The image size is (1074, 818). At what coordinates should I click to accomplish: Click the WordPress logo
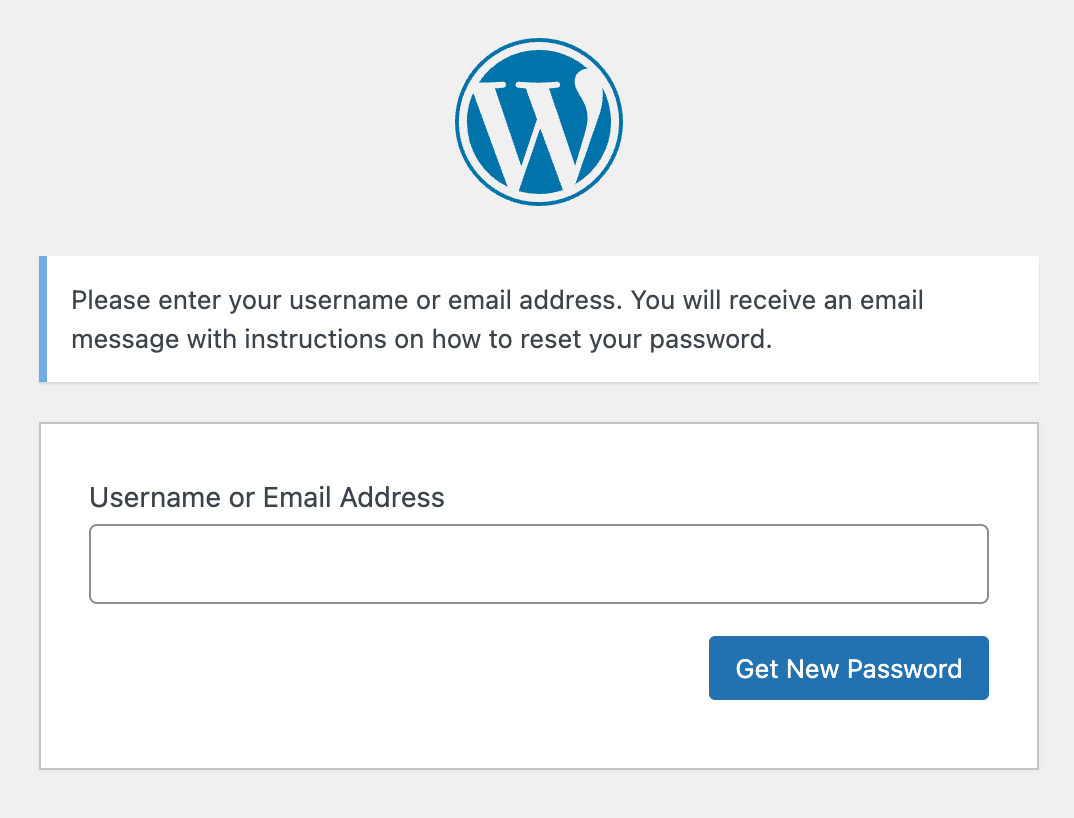click(x=538, y=122)
